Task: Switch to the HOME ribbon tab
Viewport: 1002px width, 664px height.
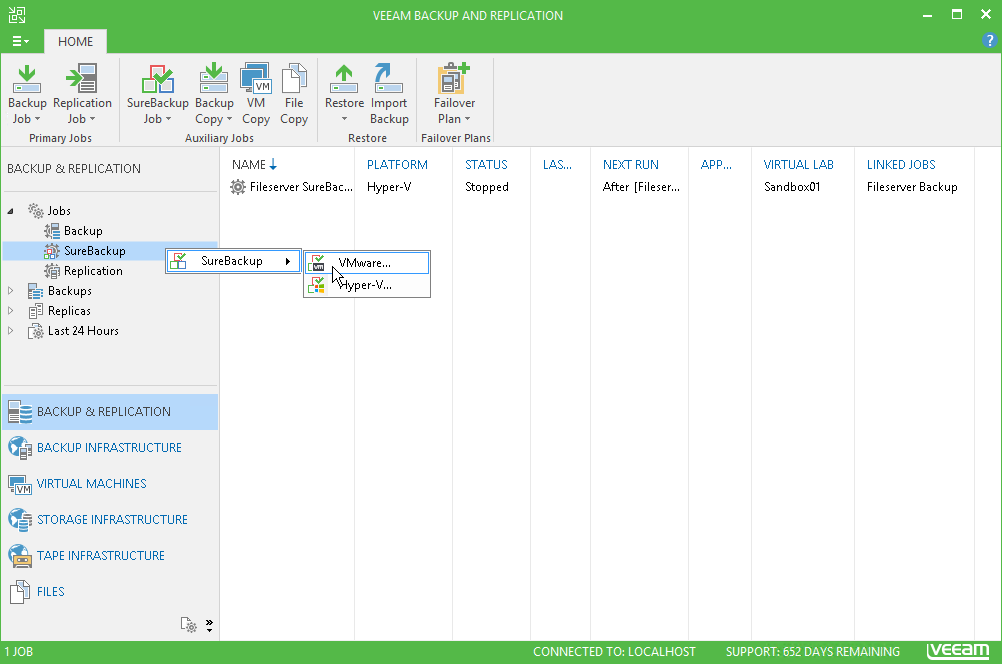Action: point(75,42)
